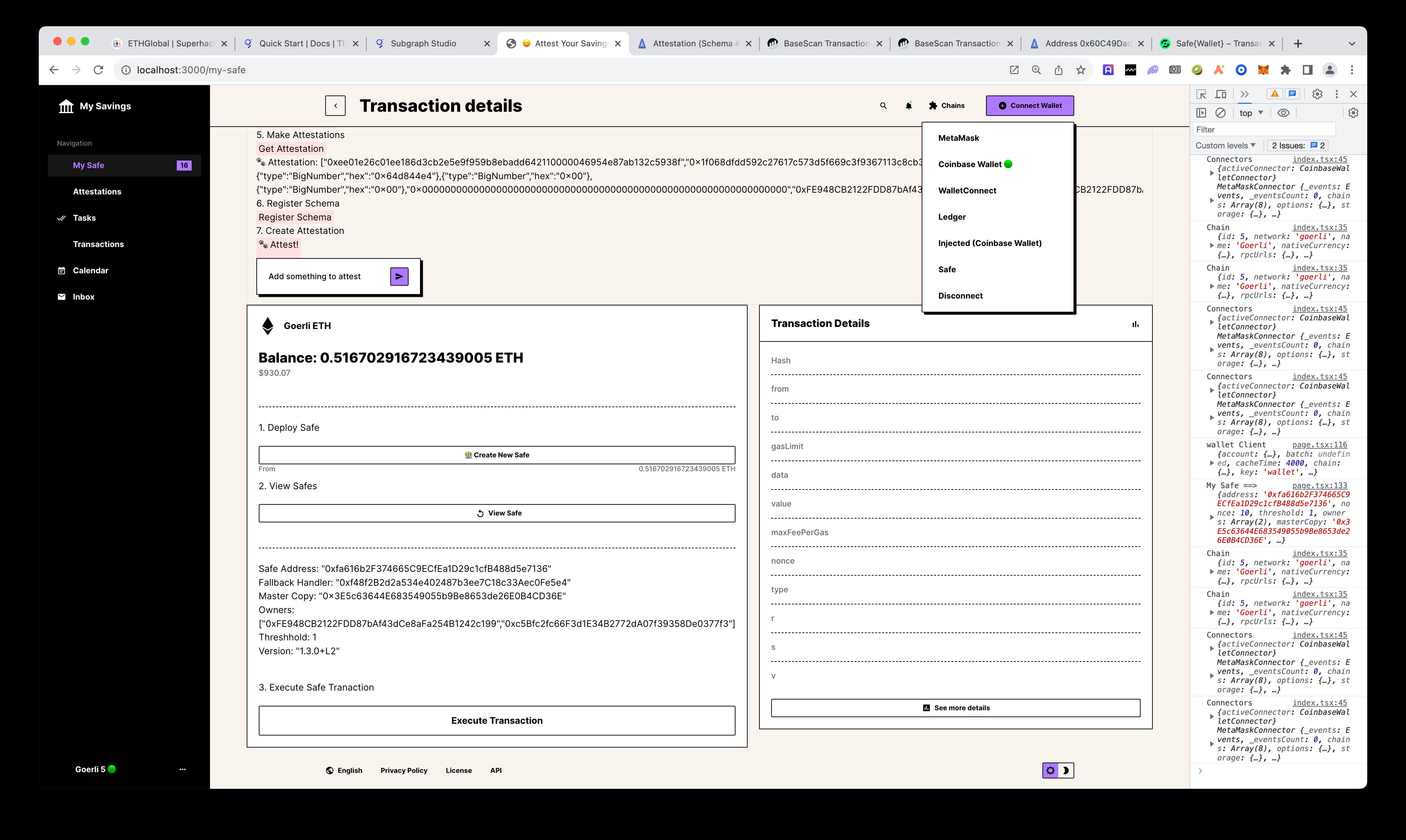
Task: Click the arrow send icon next to attestation input
Action: pyautogui.click(x=399, y=276)
